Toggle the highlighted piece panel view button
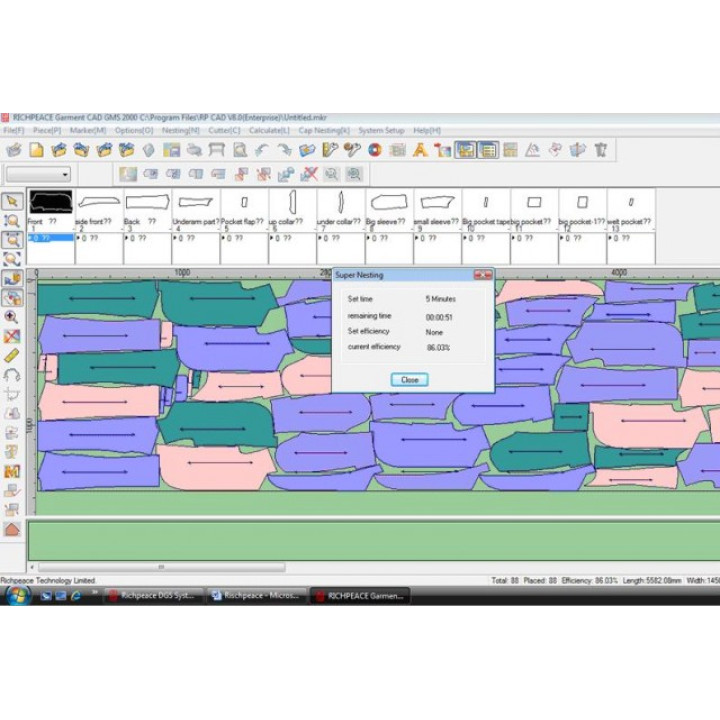720x720 pixels. 466,150
